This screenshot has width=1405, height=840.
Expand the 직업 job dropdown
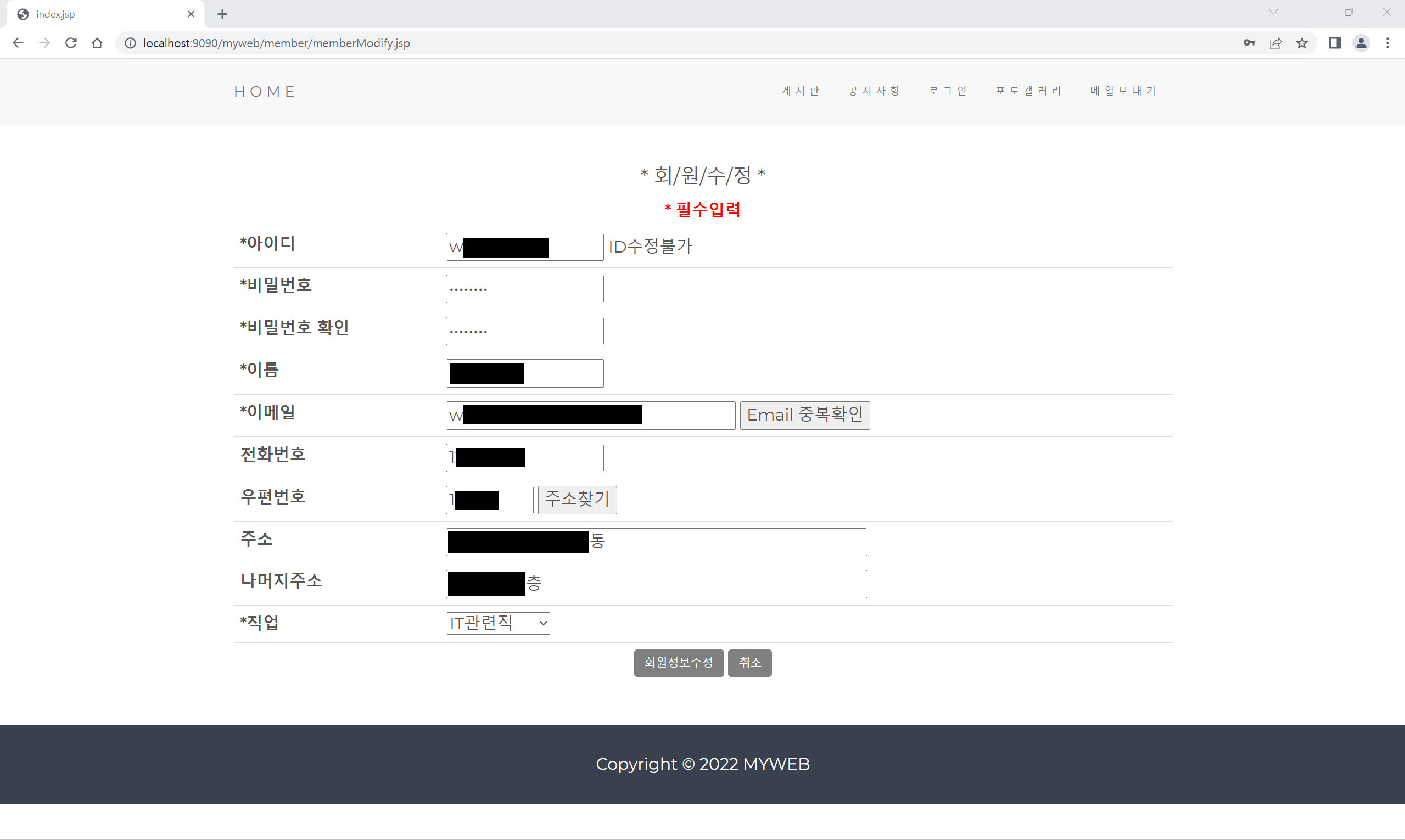coord(497,623)
